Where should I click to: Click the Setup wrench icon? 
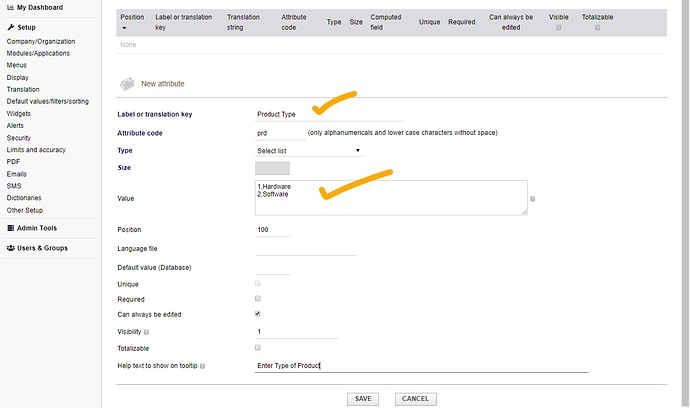10,27
